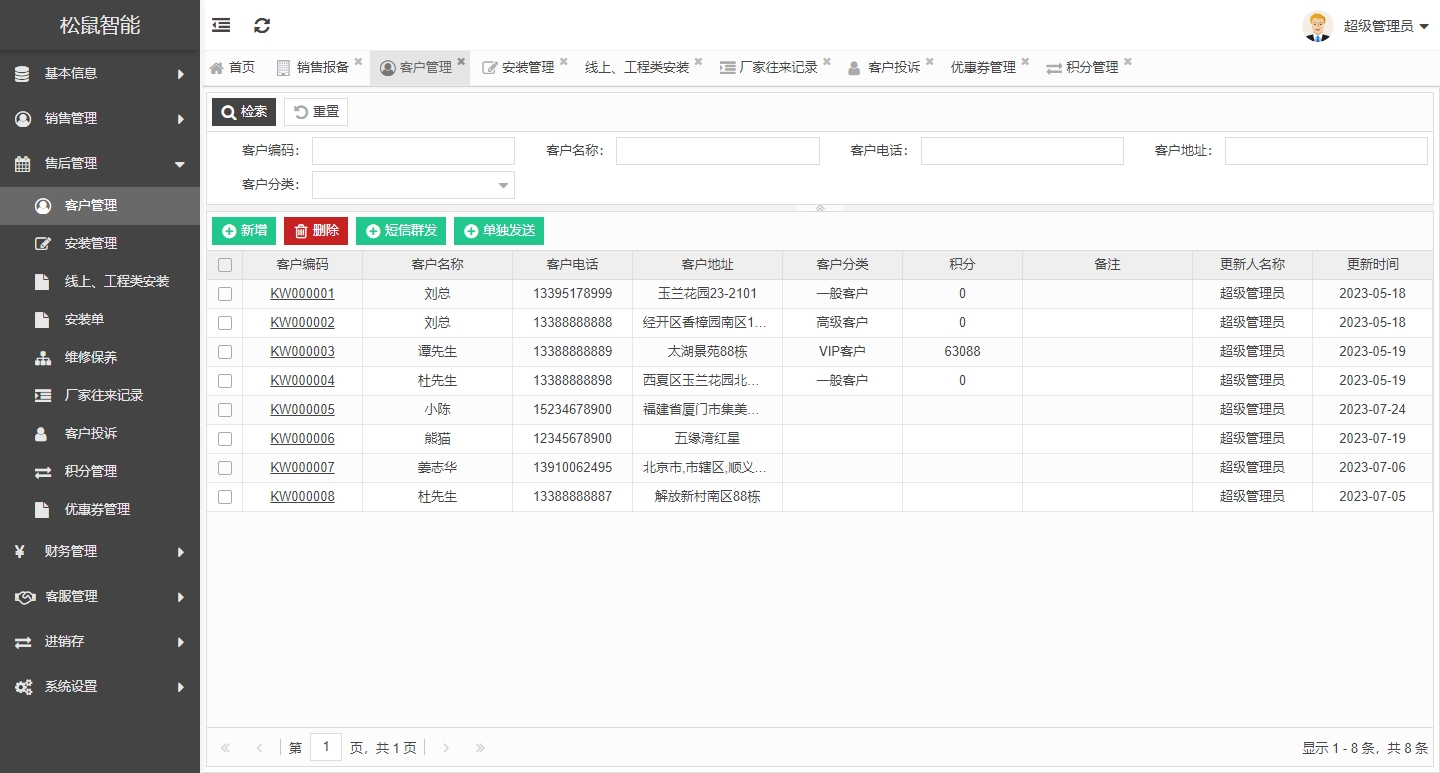Open the 超级管理员 user dropdown
The image size is (1440, 773).
pos(1385,26)
